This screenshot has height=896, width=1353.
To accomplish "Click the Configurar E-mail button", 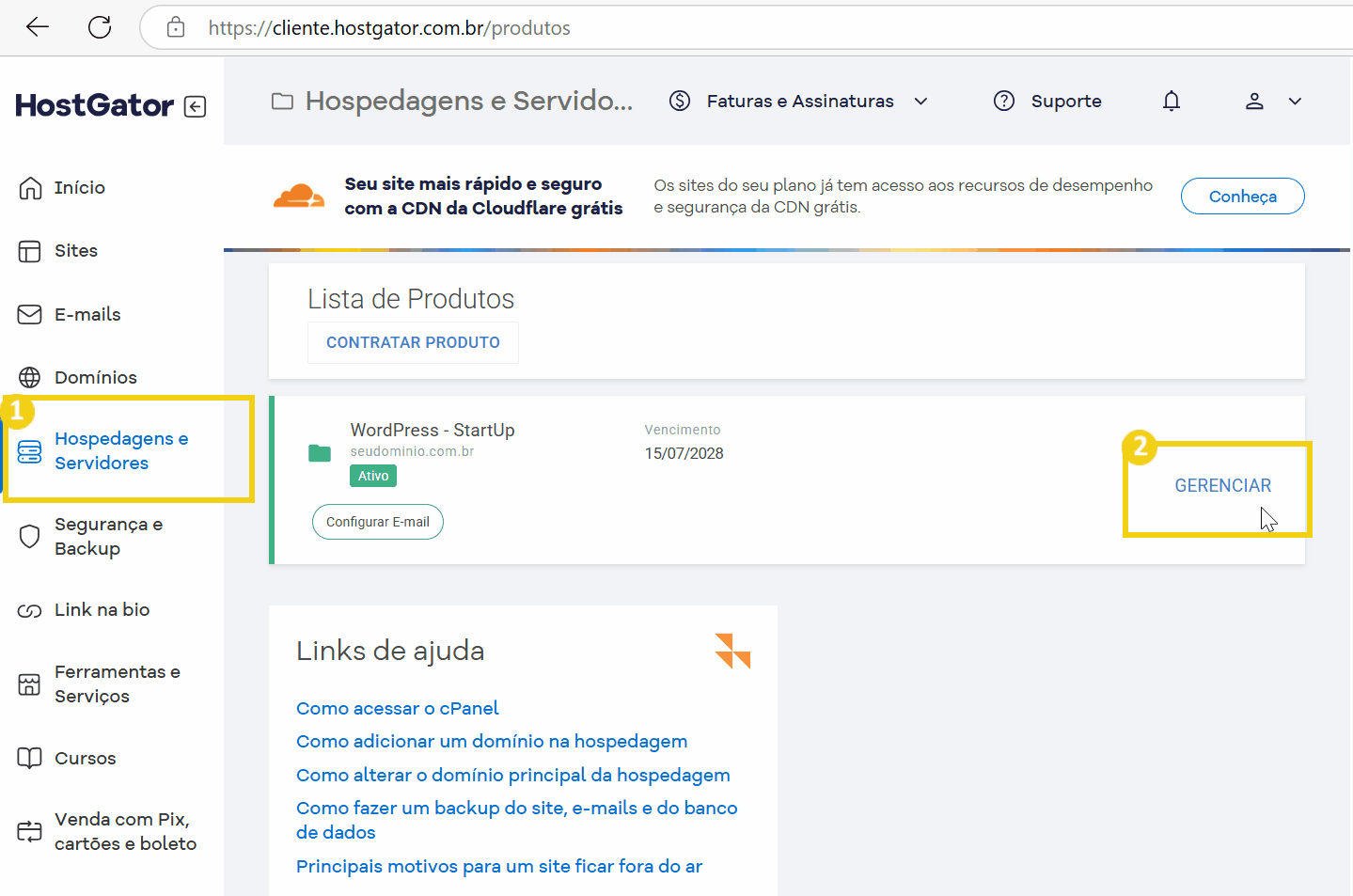I will 377,522.
